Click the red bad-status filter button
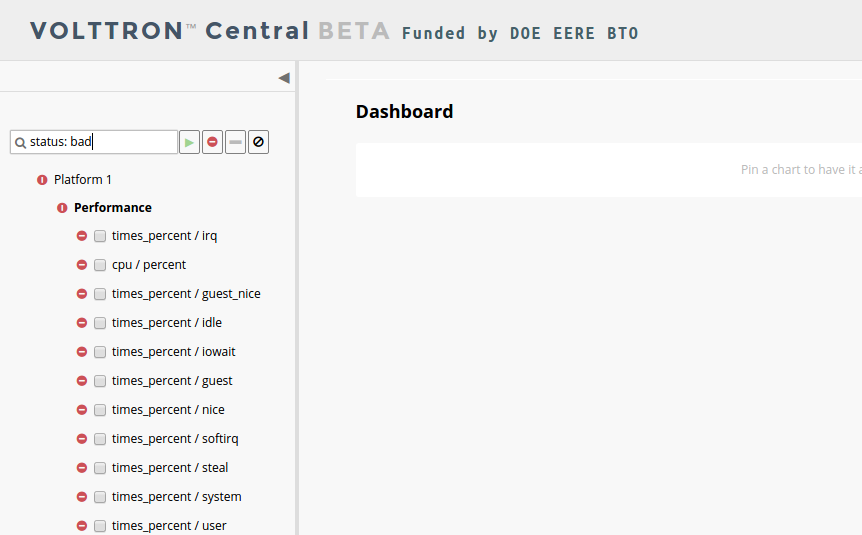The image size is (862, 535). 212,142
